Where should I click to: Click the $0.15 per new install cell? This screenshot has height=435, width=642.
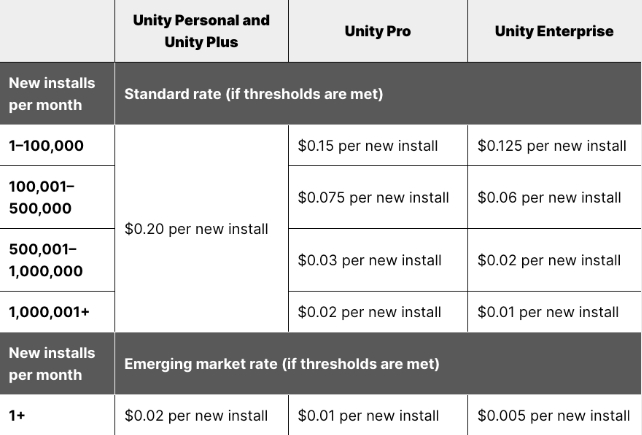(x=368, y=146)
